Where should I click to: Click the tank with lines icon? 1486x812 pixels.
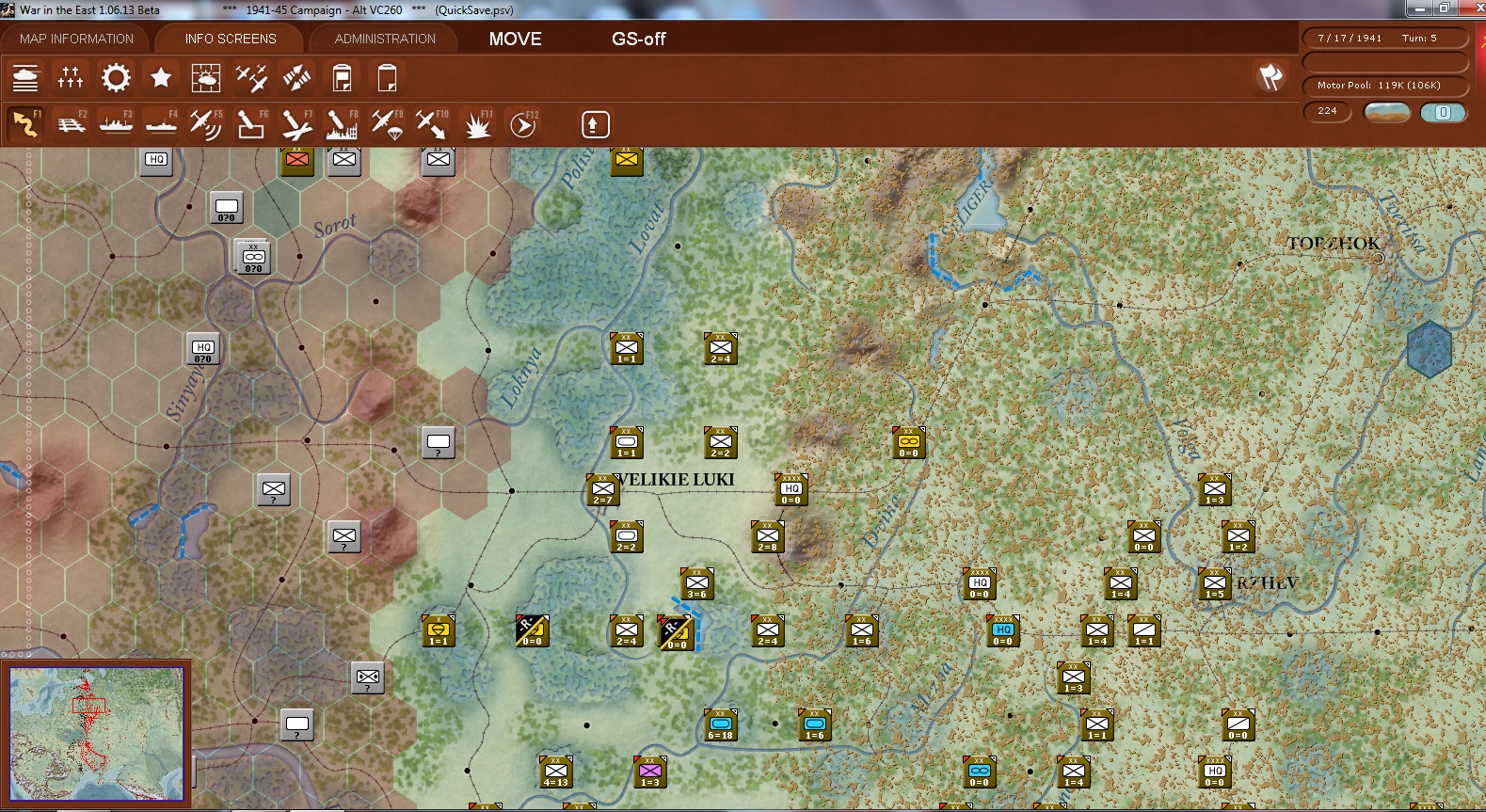click(25, 77)
